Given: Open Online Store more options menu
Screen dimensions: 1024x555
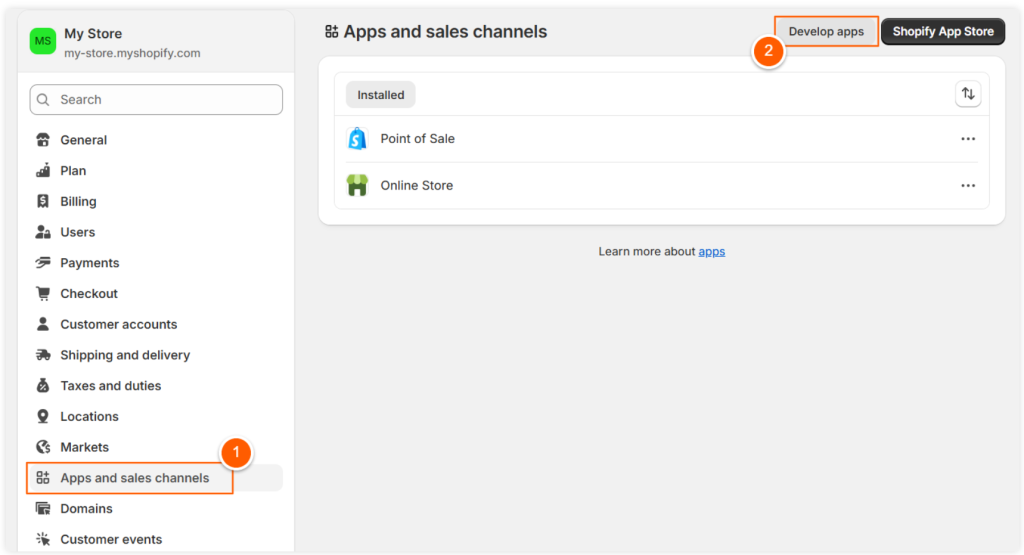Looking at the screenshot, I should (x=968, y=185).
